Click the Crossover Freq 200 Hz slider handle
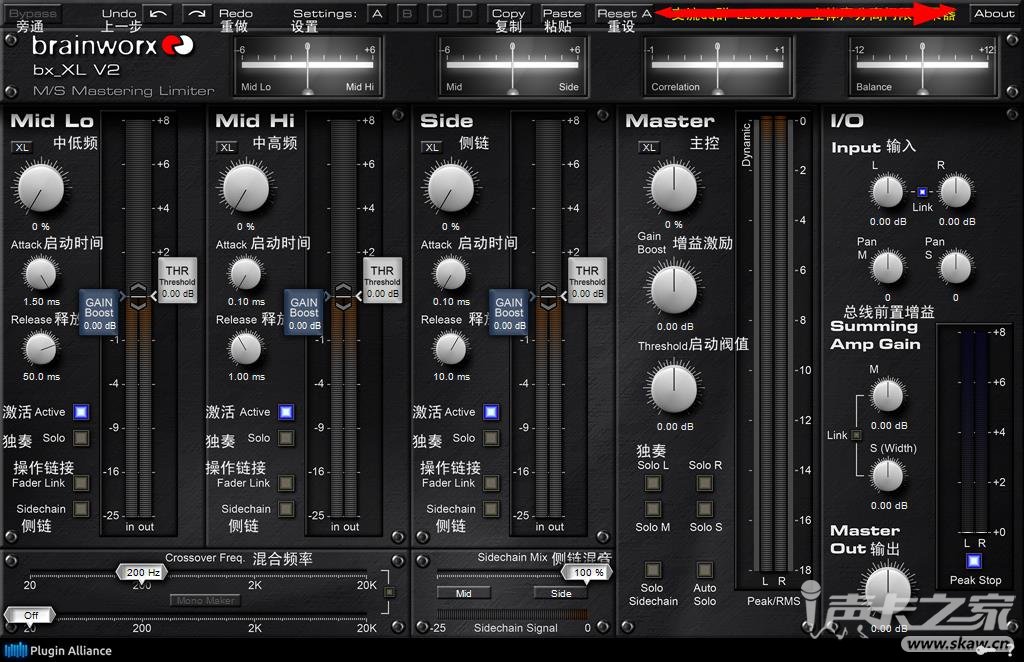The image size is (1024, 662). (142, 573)
